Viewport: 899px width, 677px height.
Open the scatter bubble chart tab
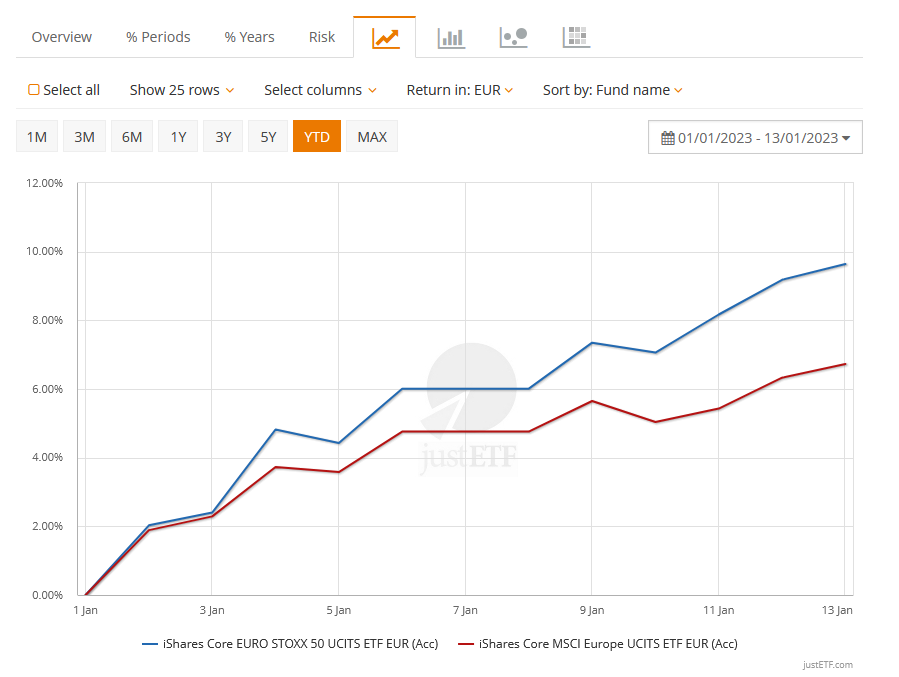click(513, 38)
